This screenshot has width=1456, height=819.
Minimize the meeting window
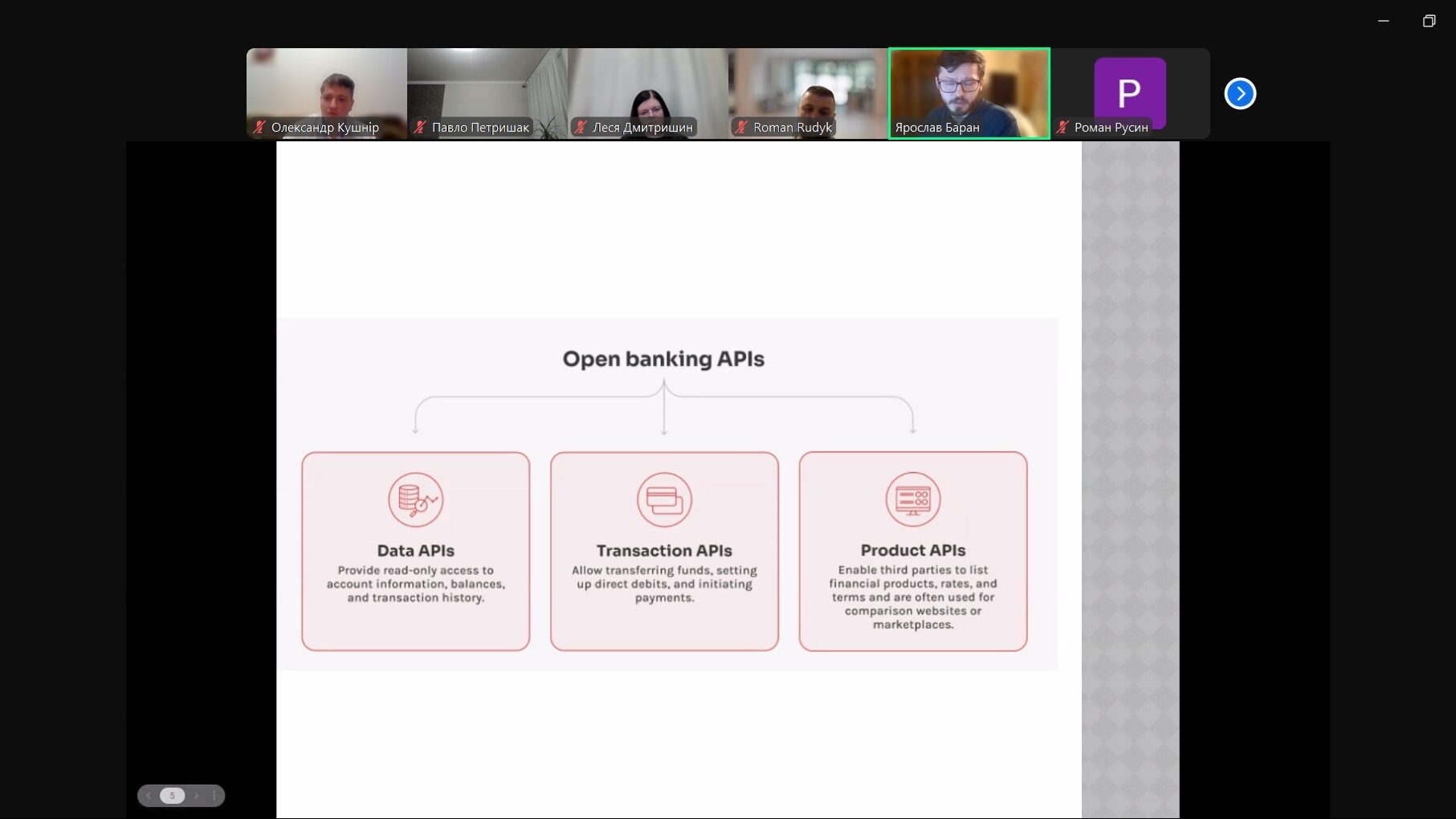(x=1383, y=21)
